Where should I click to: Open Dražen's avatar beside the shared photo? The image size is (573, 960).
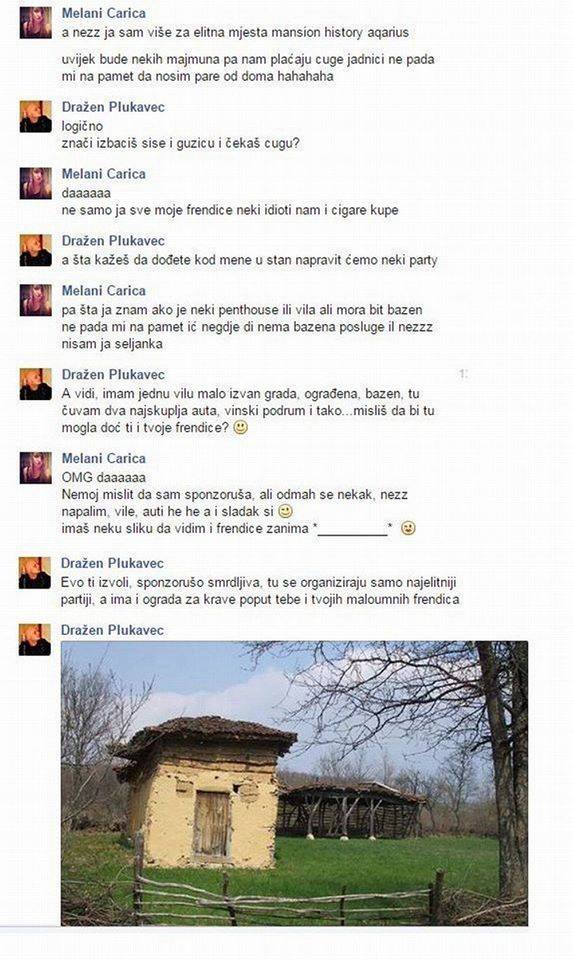pos(35,639)
